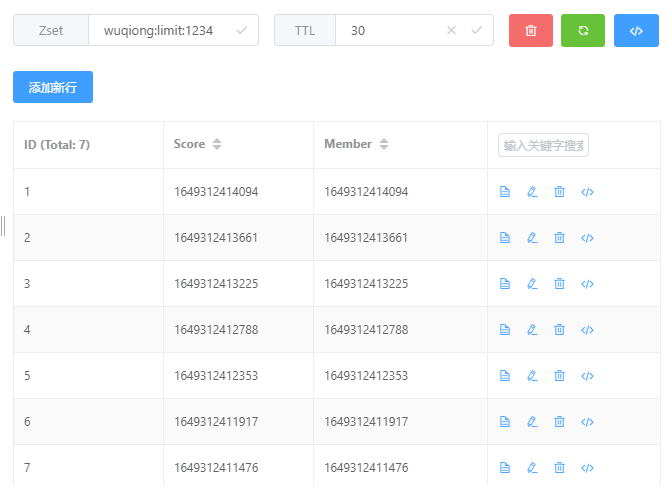View detail of row 1649312411917
Viewport: 669px width, 490px height.
pyautogui.click(x=505, y=422)
